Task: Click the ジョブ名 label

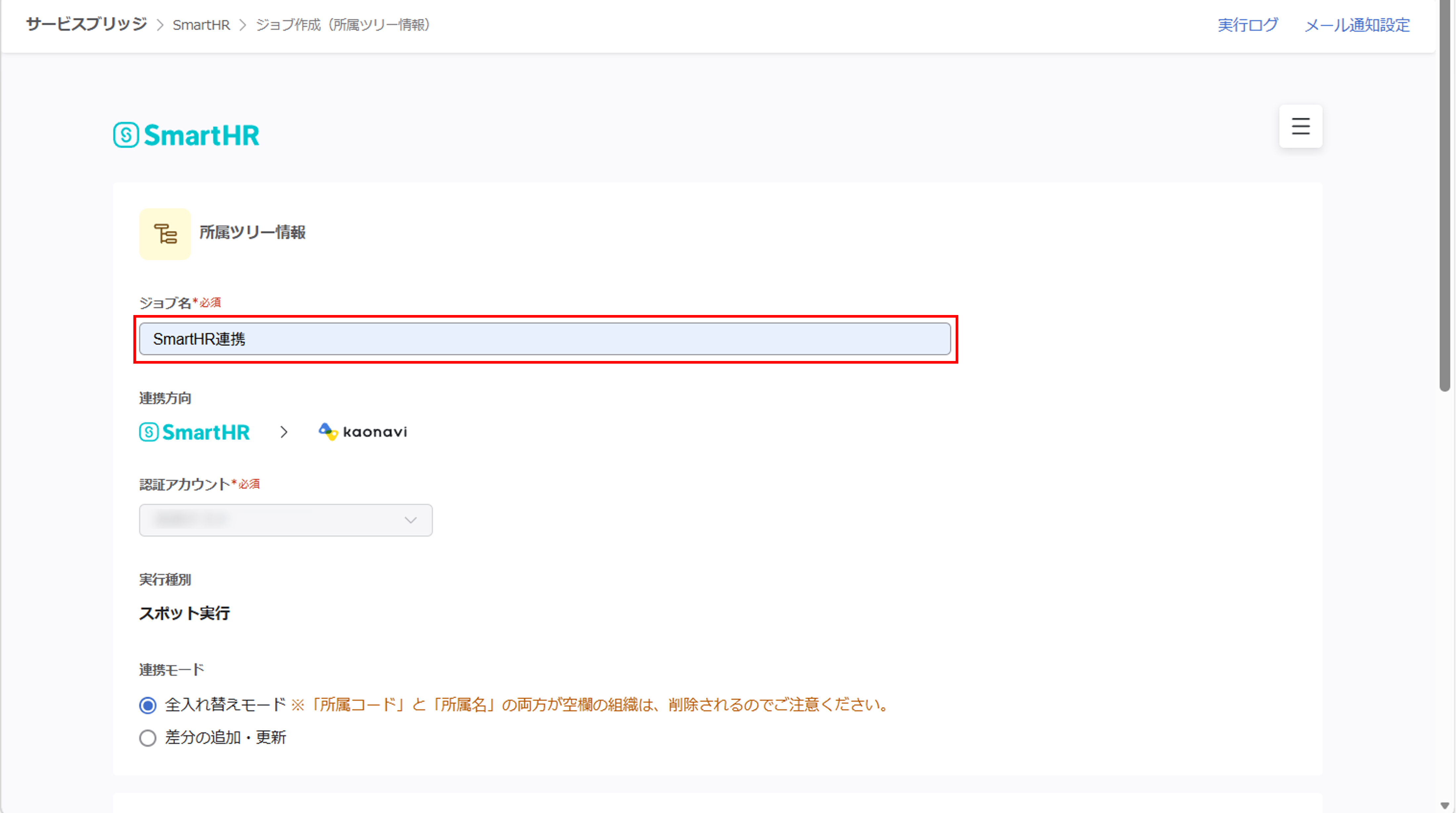Action: pos(165,302)
